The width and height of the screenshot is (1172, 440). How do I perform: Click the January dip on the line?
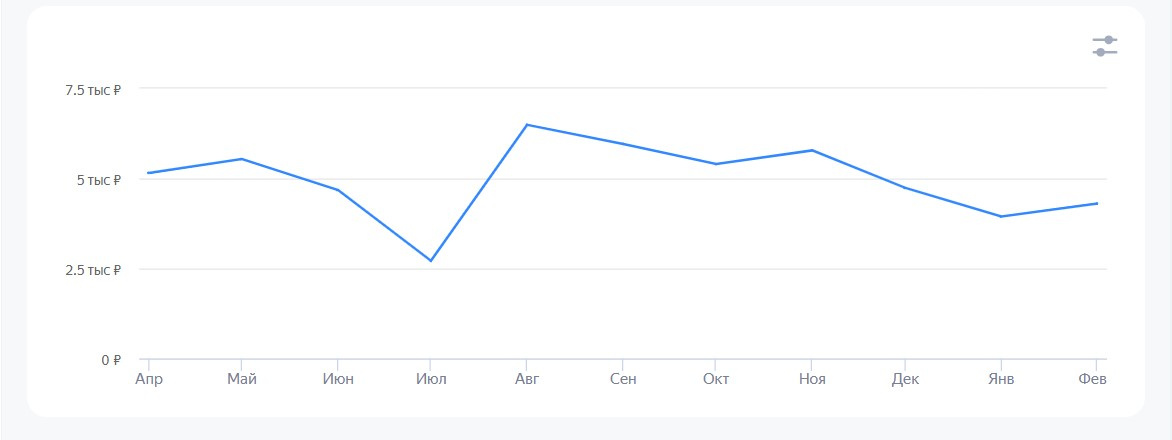pyautogui.click(x=1001, y=216)
